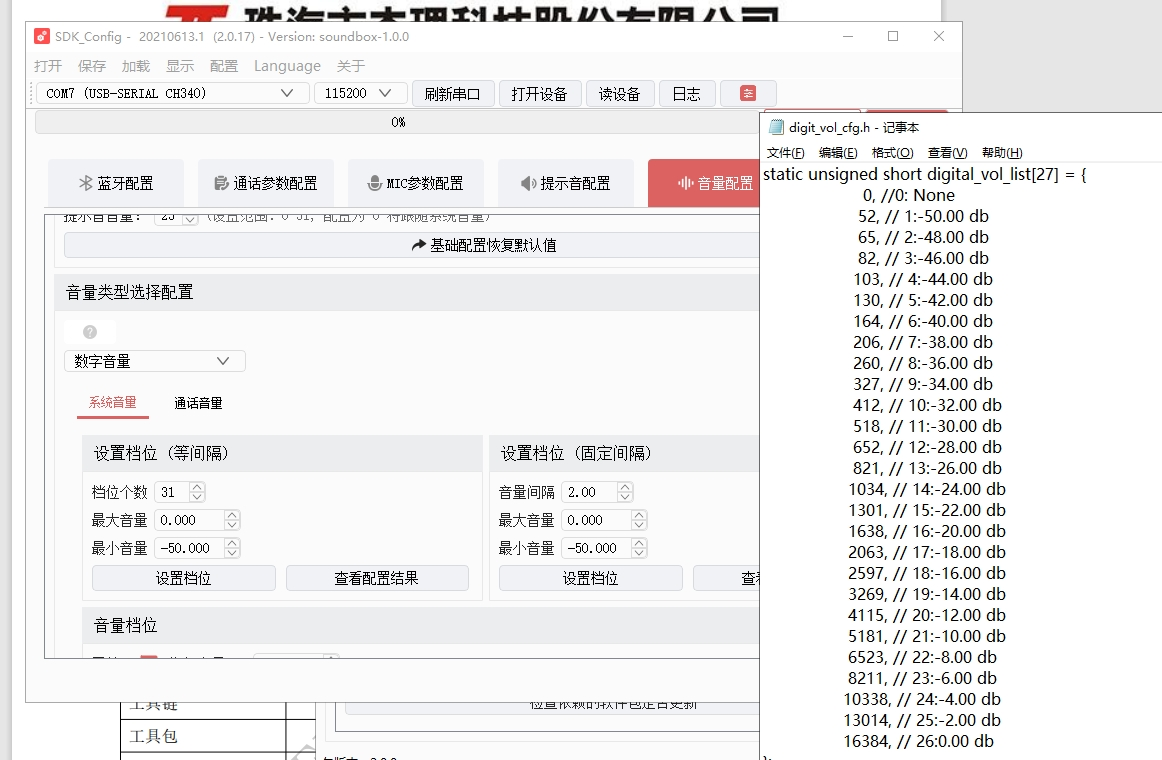This screenshot has height=760, width=1162.
Task: Open the 打开 menu in SDK_Config
Action: [x=48, y=66]
